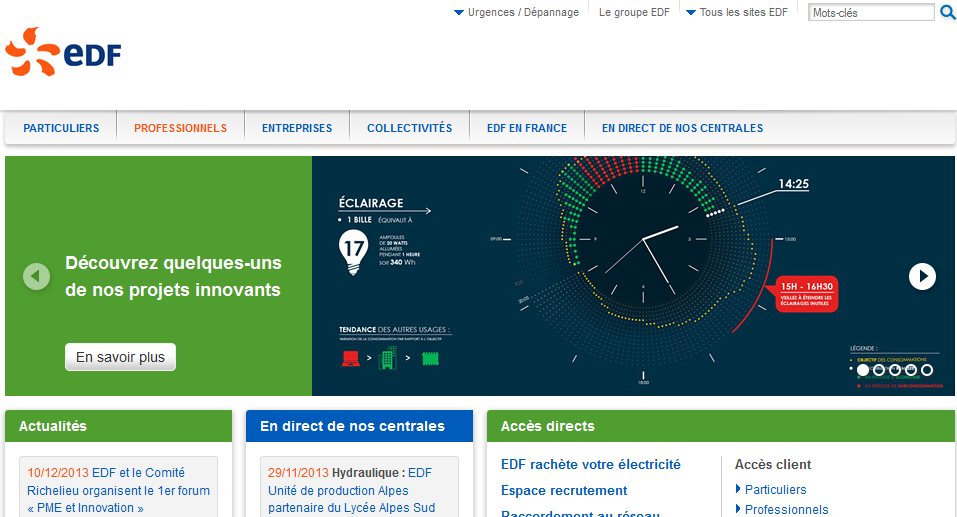Click the Accès directs header
Screen dimensions: 957x517
pyautogui.click(x=721, y=426)
